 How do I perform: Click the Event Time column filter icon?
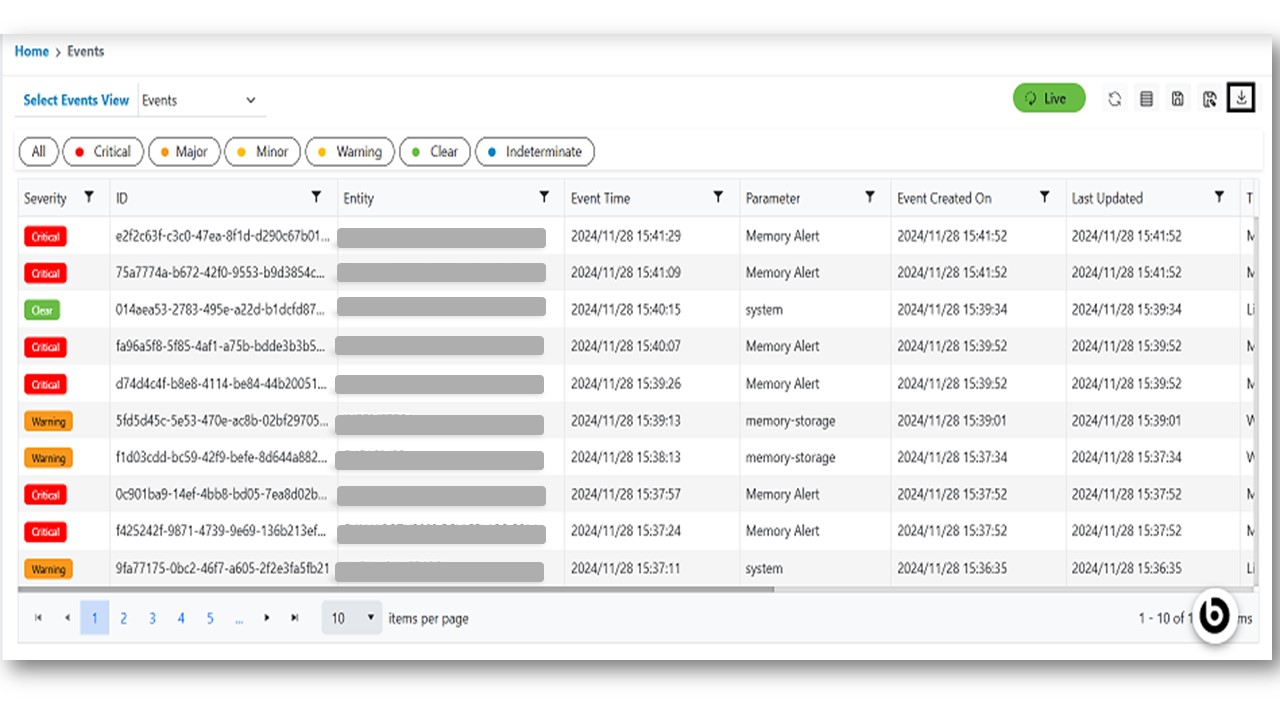(718, 197)
